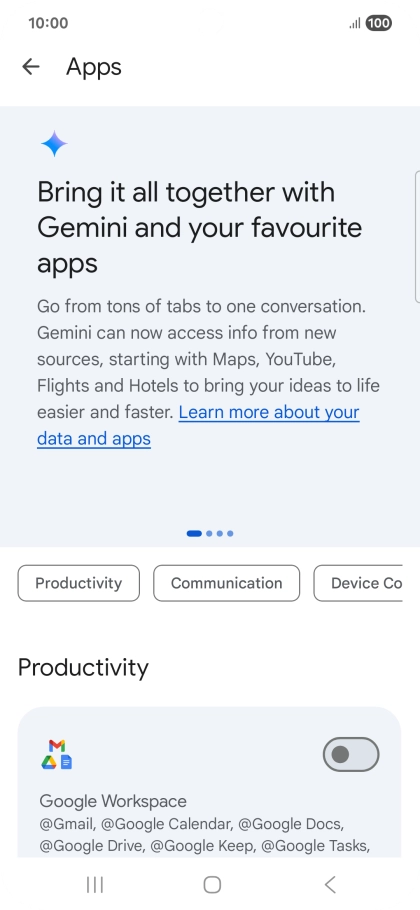
Task: Tap the active first carousel indicator
Action: pos(194,533)
